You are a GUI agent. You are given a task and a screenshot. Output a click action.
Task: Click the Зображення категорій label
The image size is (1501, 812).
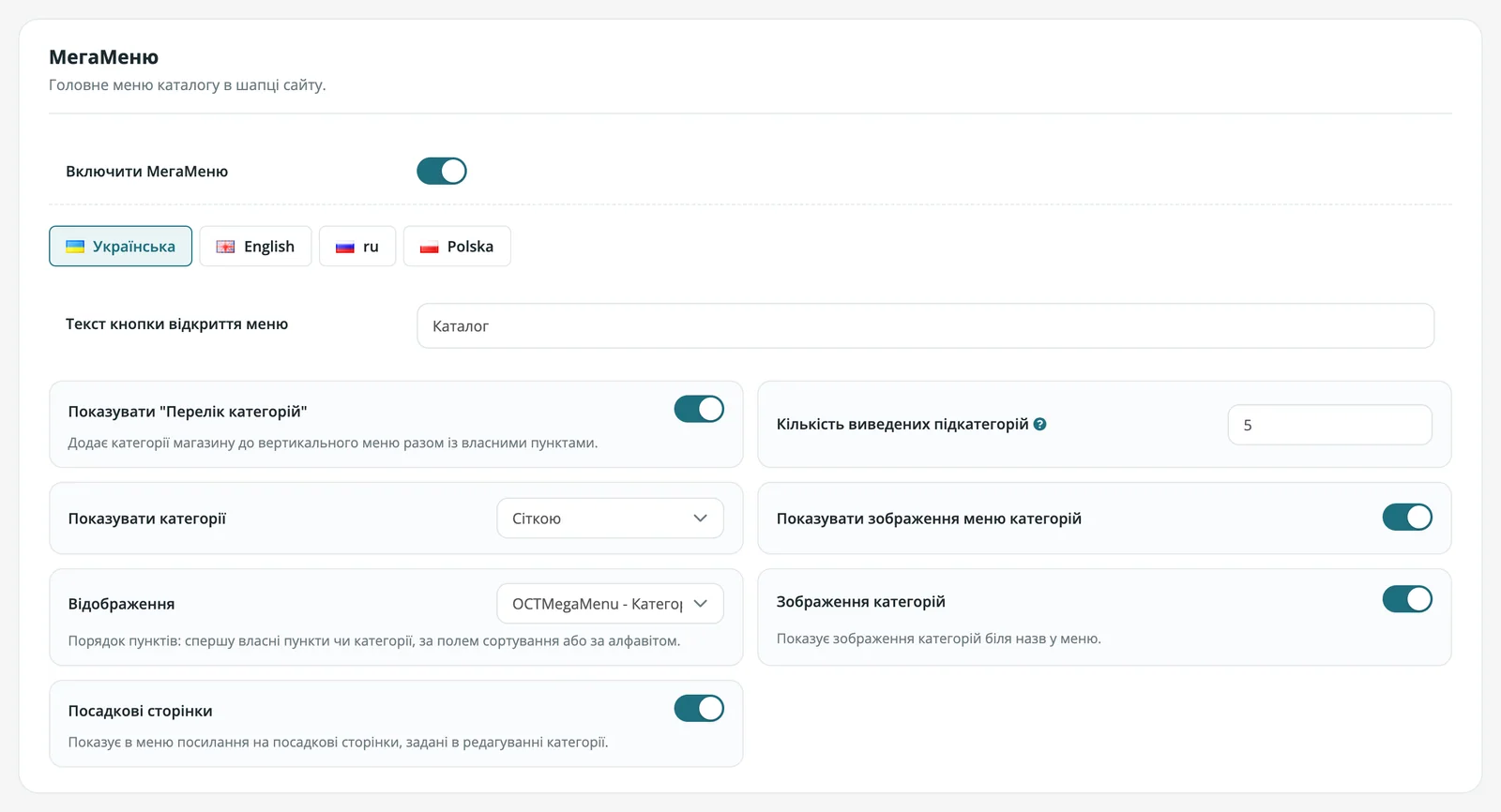pos(860,601)
